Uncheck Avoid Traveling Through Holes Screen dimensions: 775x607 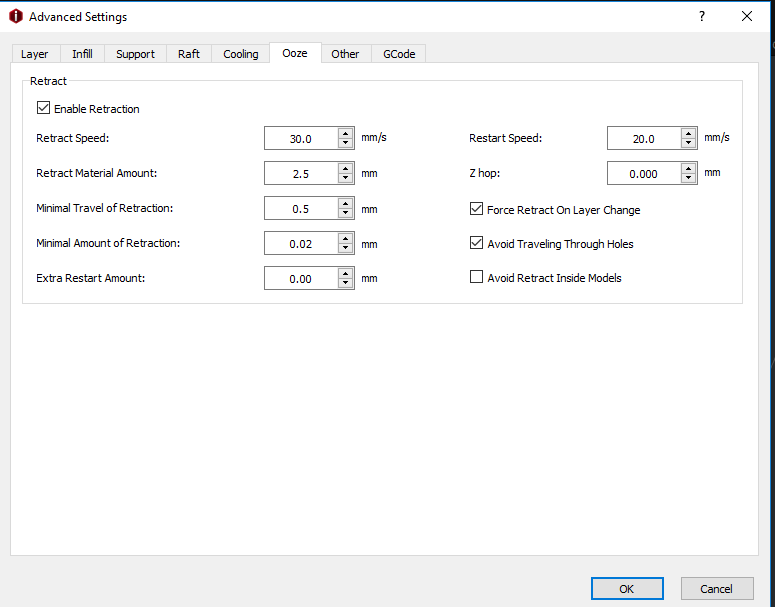[x=476, y=243]
